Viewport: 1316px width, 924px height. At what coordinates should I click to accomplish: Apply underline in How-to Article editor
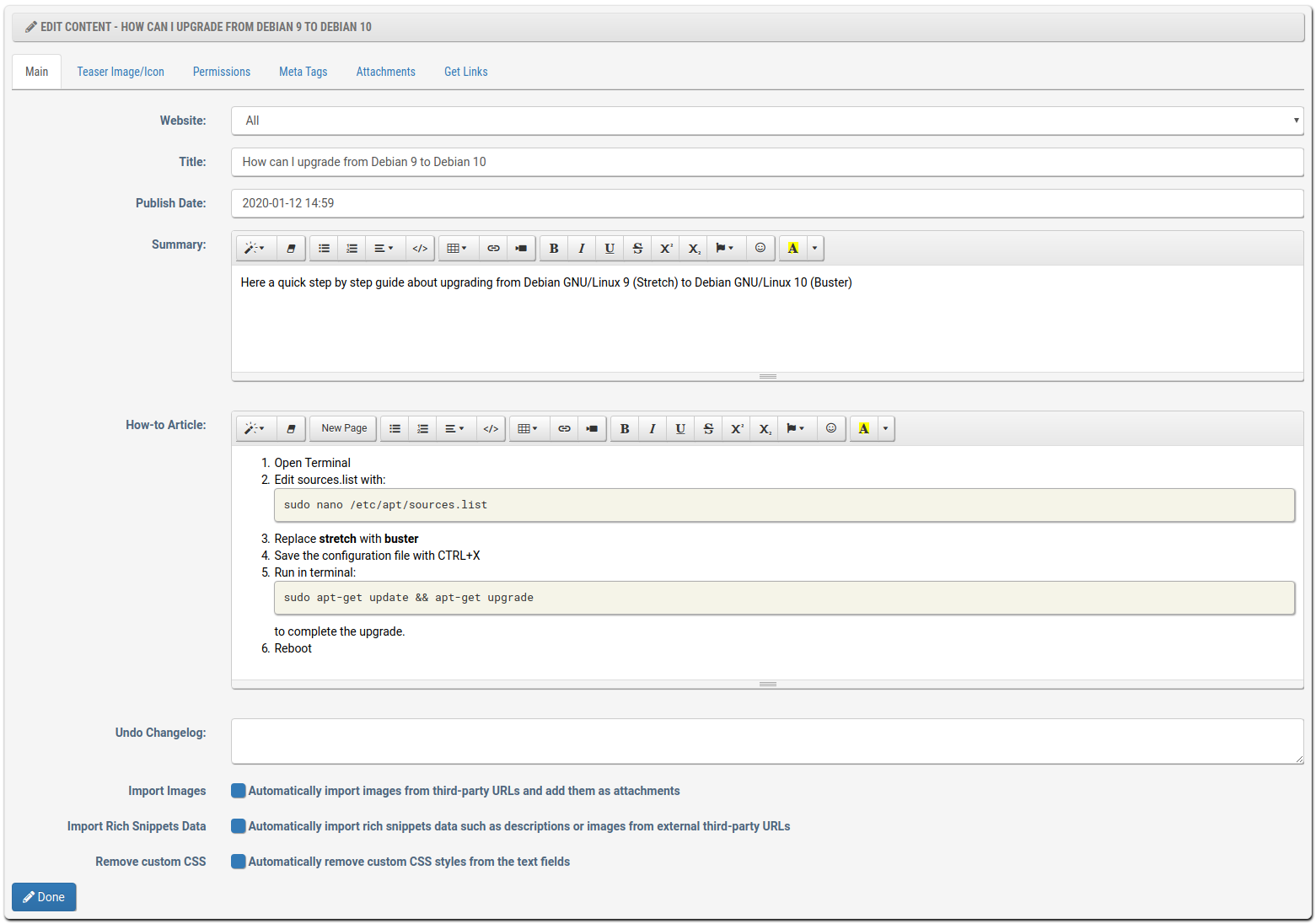680,428
